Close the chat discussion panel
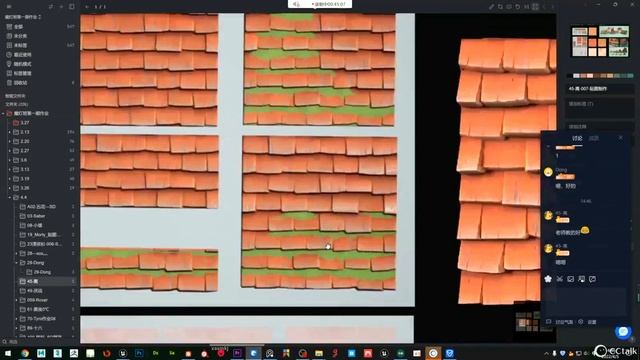 (x=621, y=138)
